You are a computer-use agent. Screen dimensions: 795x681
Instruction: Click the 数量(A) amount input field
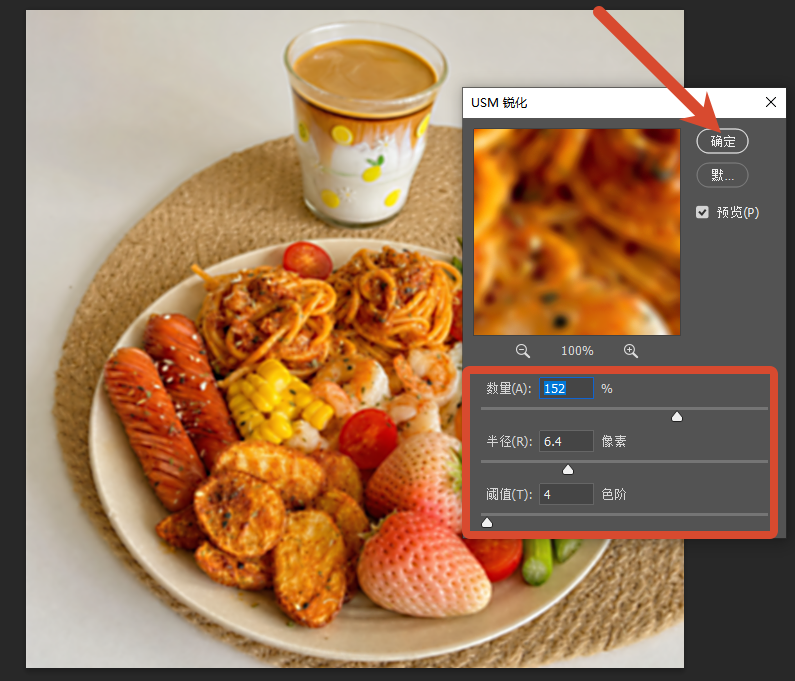tap(566, 388)
